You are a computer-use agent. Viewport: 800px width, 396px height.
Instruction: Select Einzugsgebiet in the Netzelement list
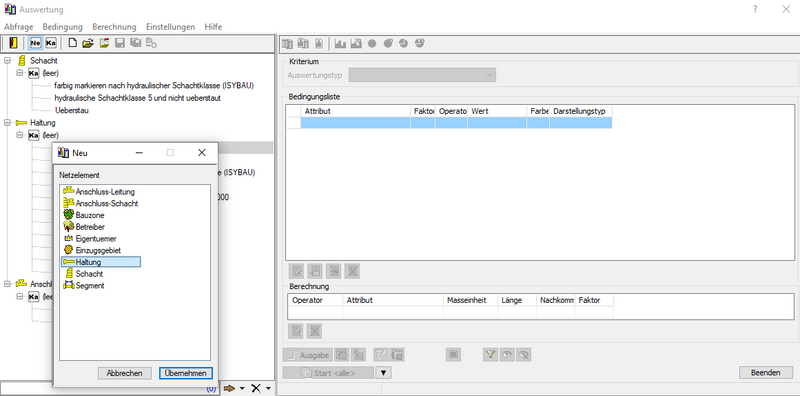coord(91,250)
